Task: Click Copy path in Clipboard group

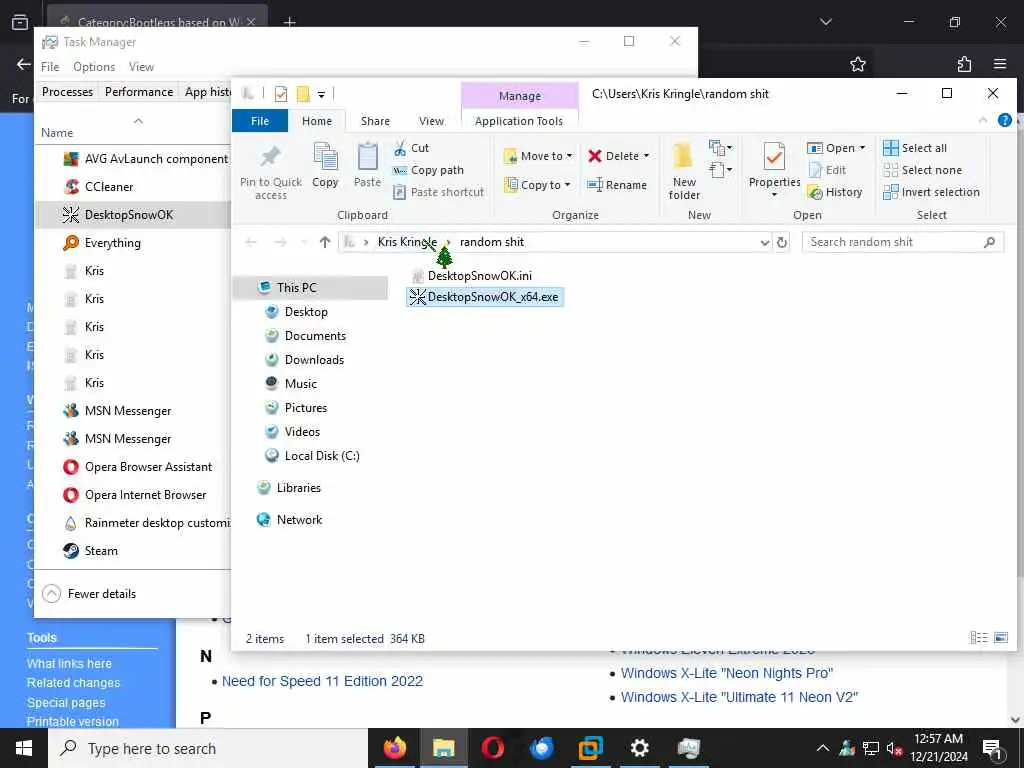Action: click(x=428, y=170)
